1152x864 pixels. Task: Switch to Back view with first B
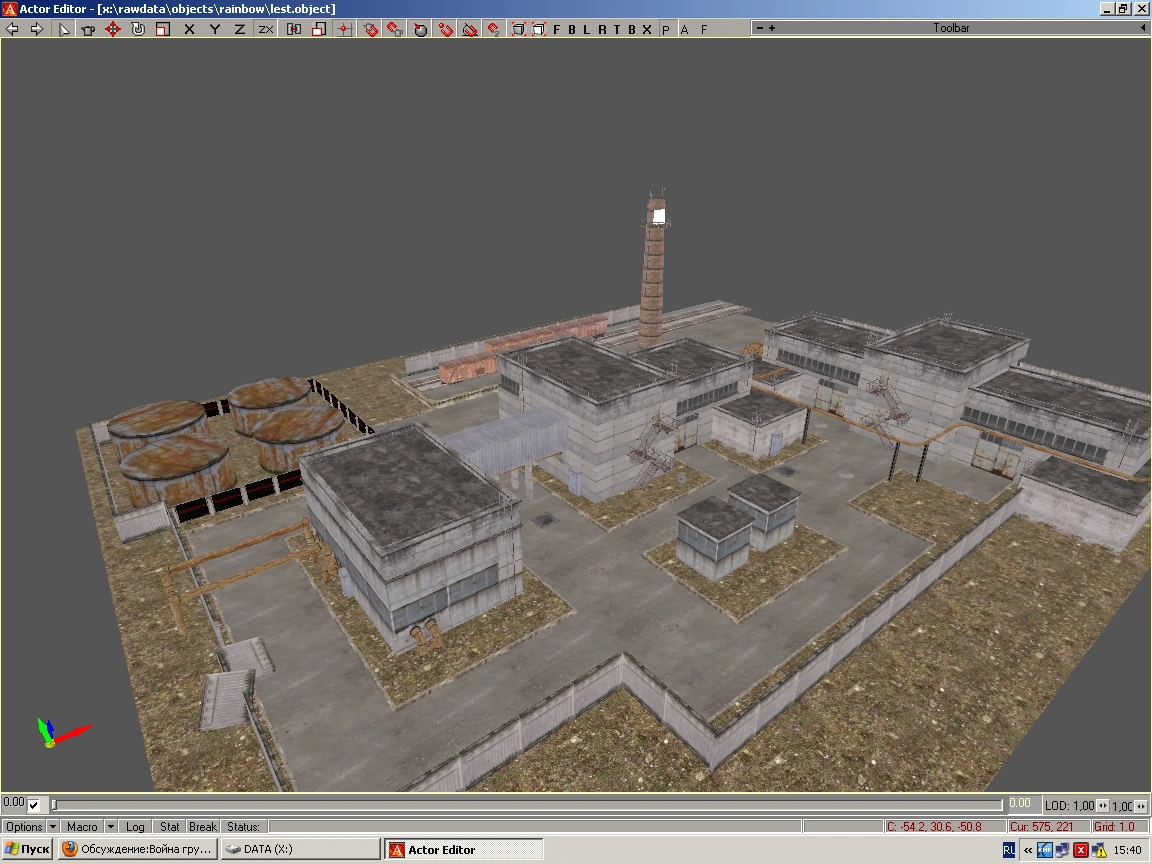coord(572,29)
